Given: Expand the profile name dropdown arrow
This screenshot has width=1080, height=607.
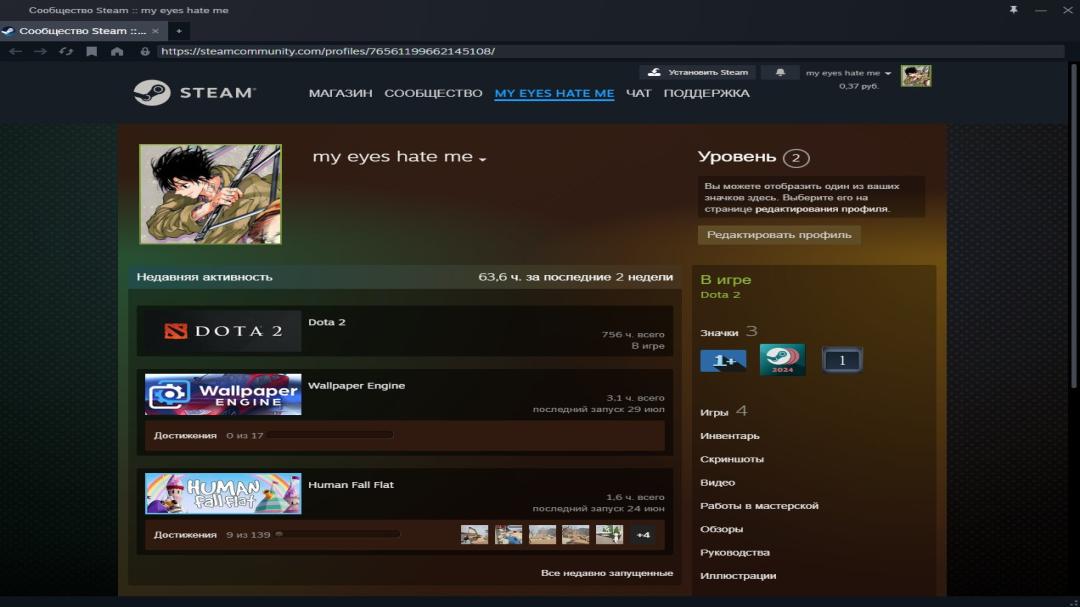Looking at the screenshot, I should (483, 159).
